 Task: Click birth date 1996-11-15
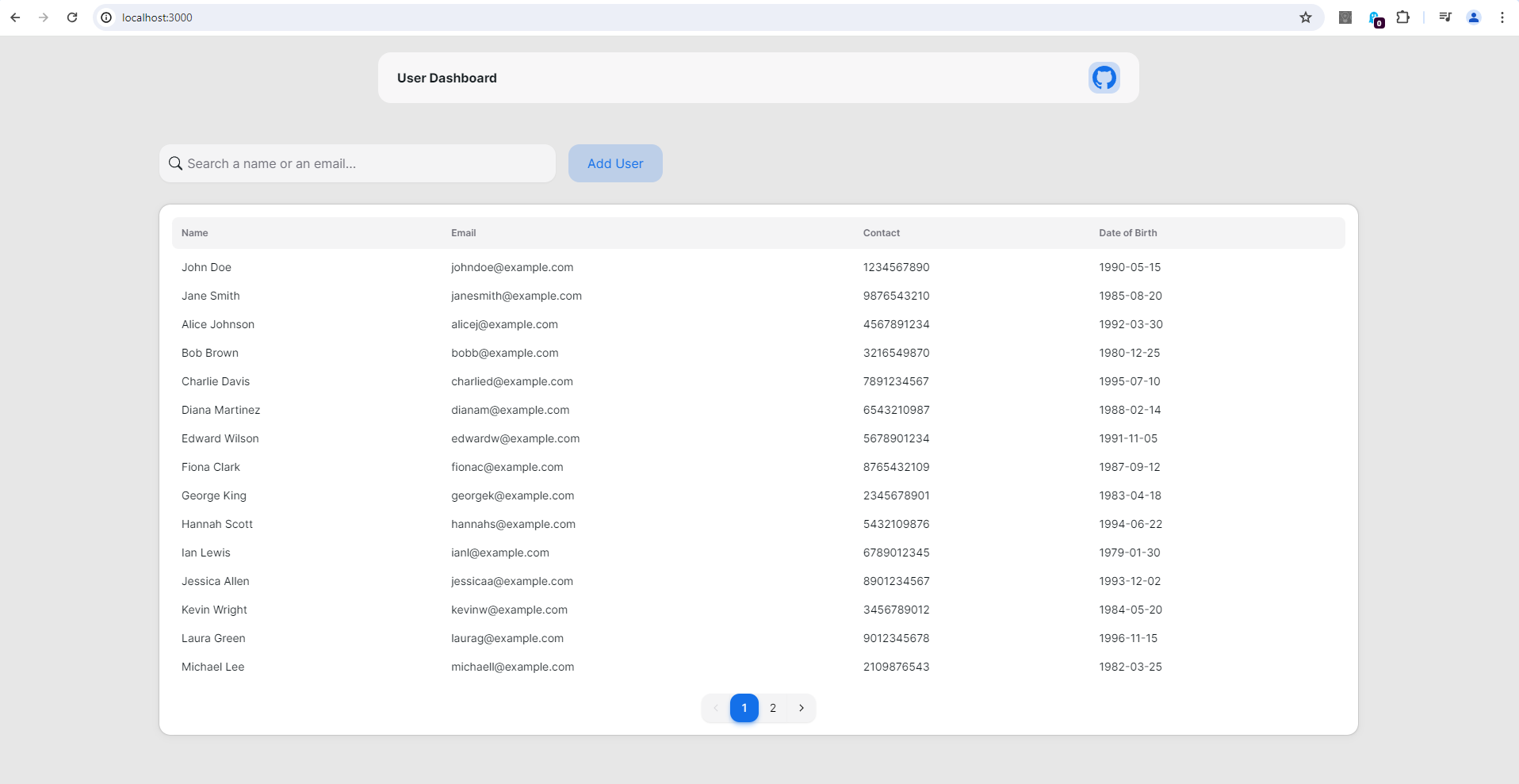pyautogui.click(x=1128, y=638)
